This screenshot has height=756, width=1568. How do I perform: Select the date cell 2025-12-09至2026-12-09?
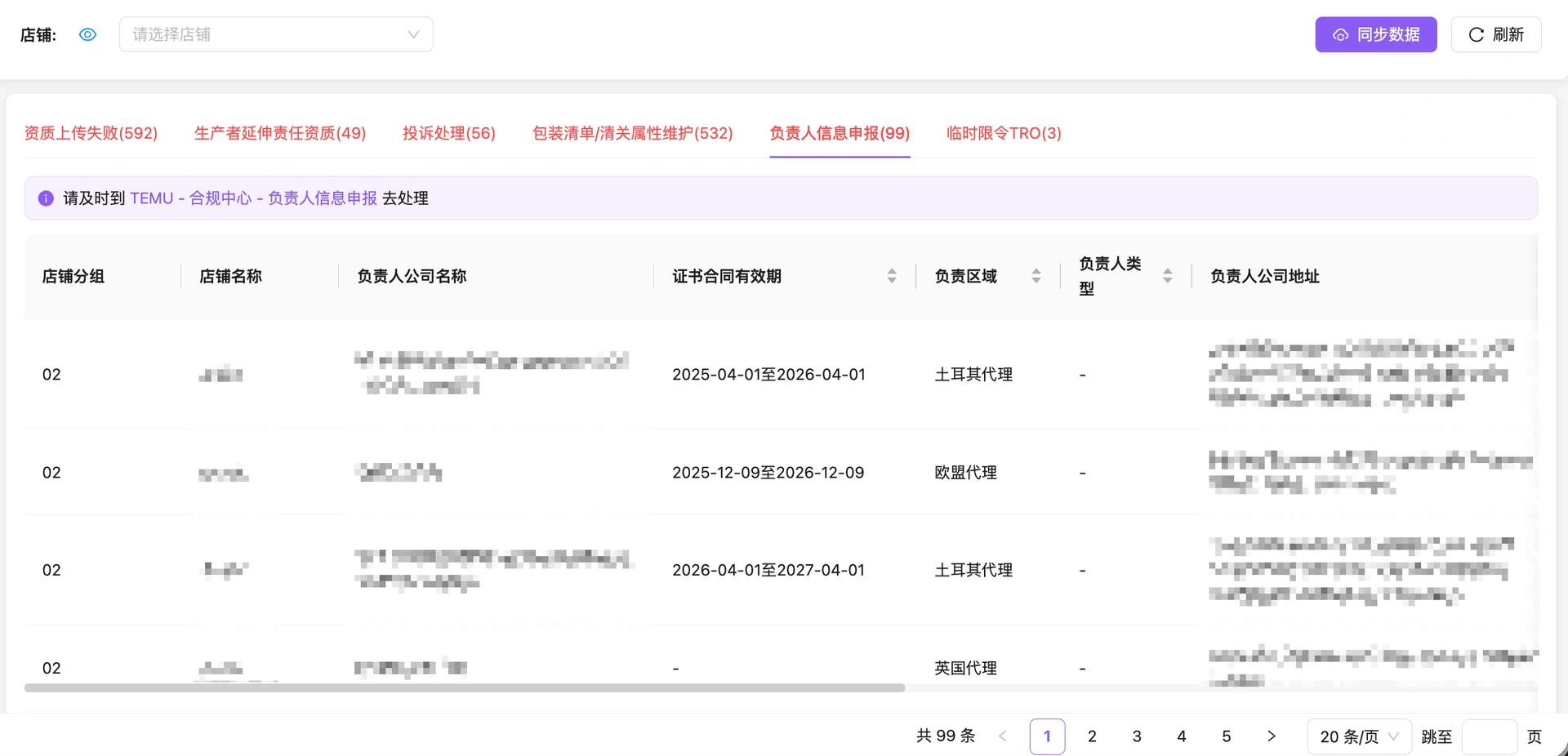click(x=768, y=472)
